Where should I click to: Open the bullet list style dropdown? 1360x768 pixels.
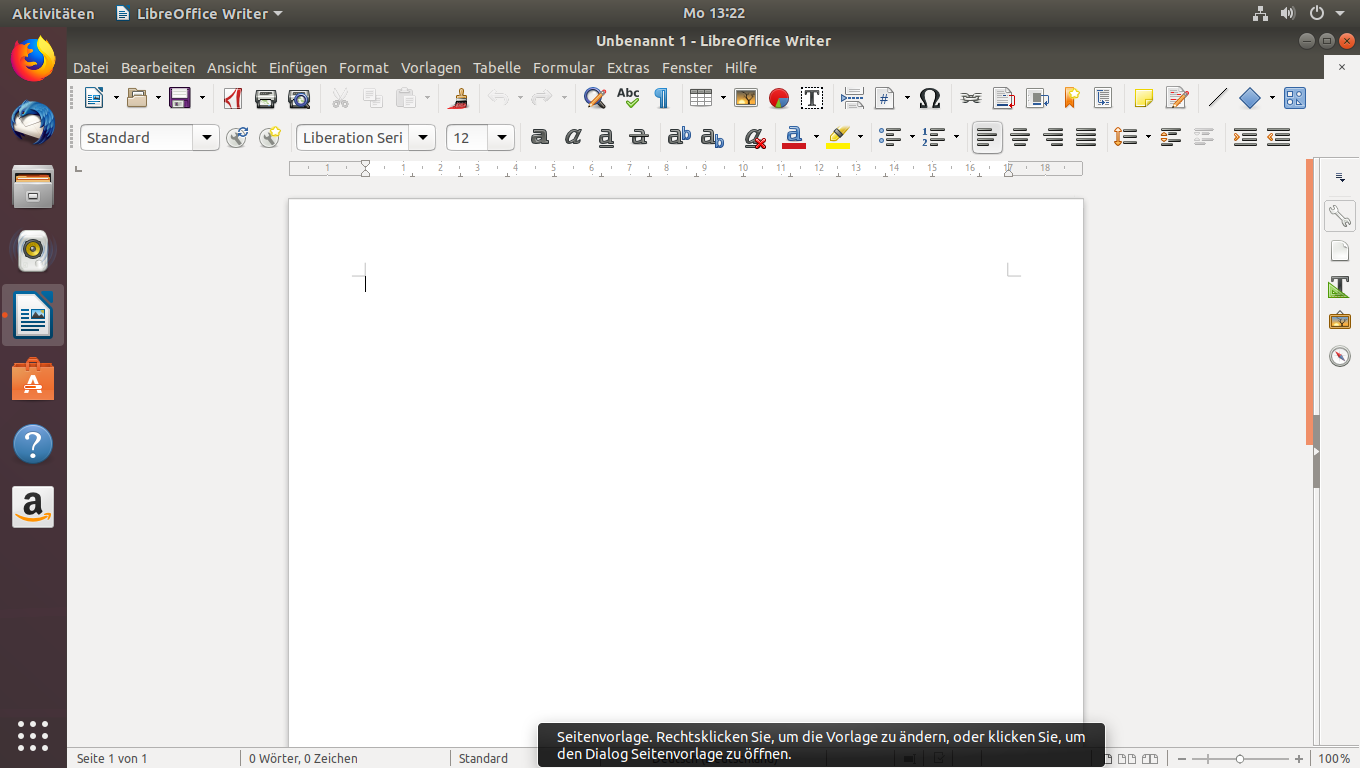pos(912,137)
